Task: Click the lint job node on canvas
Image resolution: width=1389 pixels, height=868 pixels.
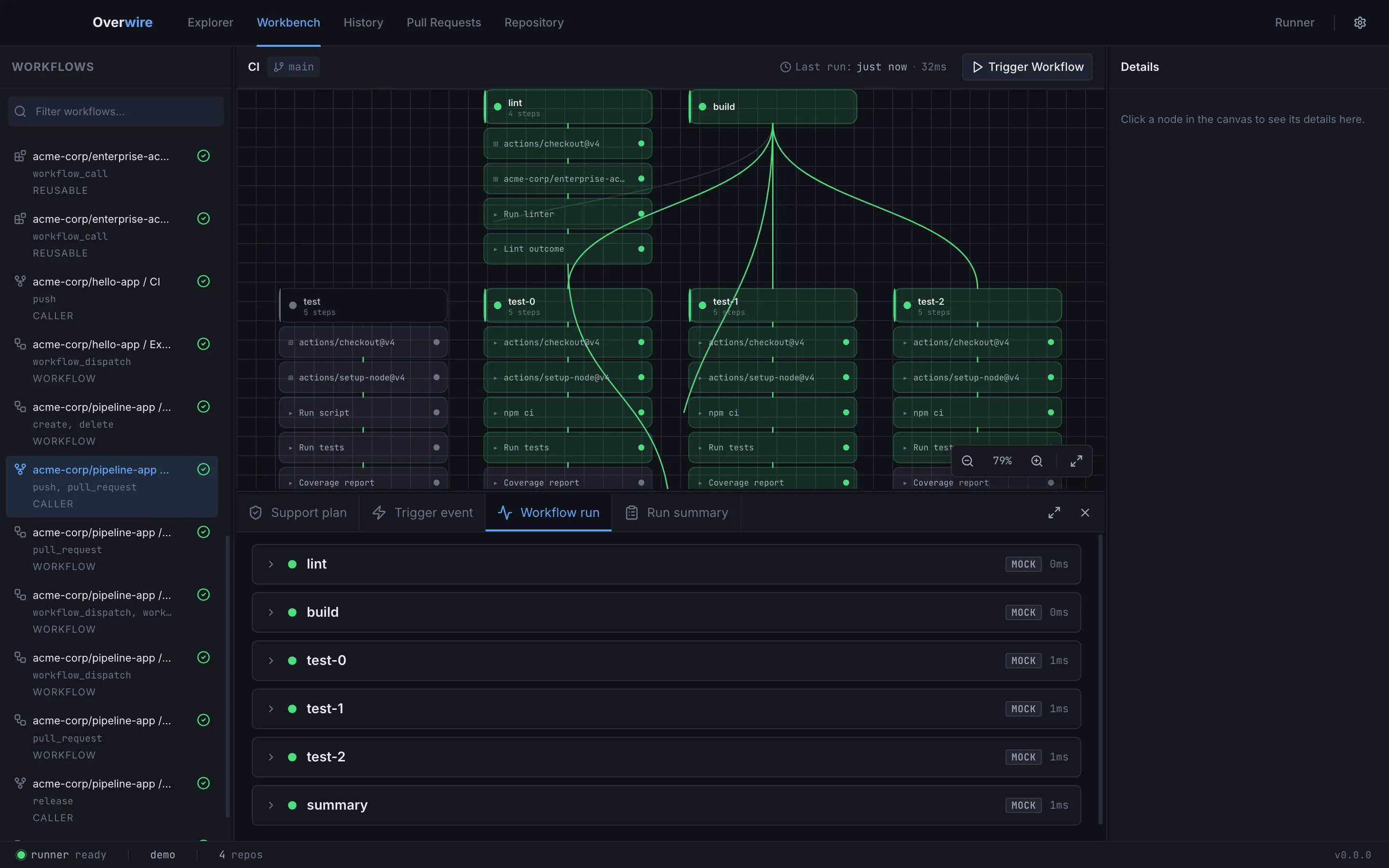Action: click(568, 107)
